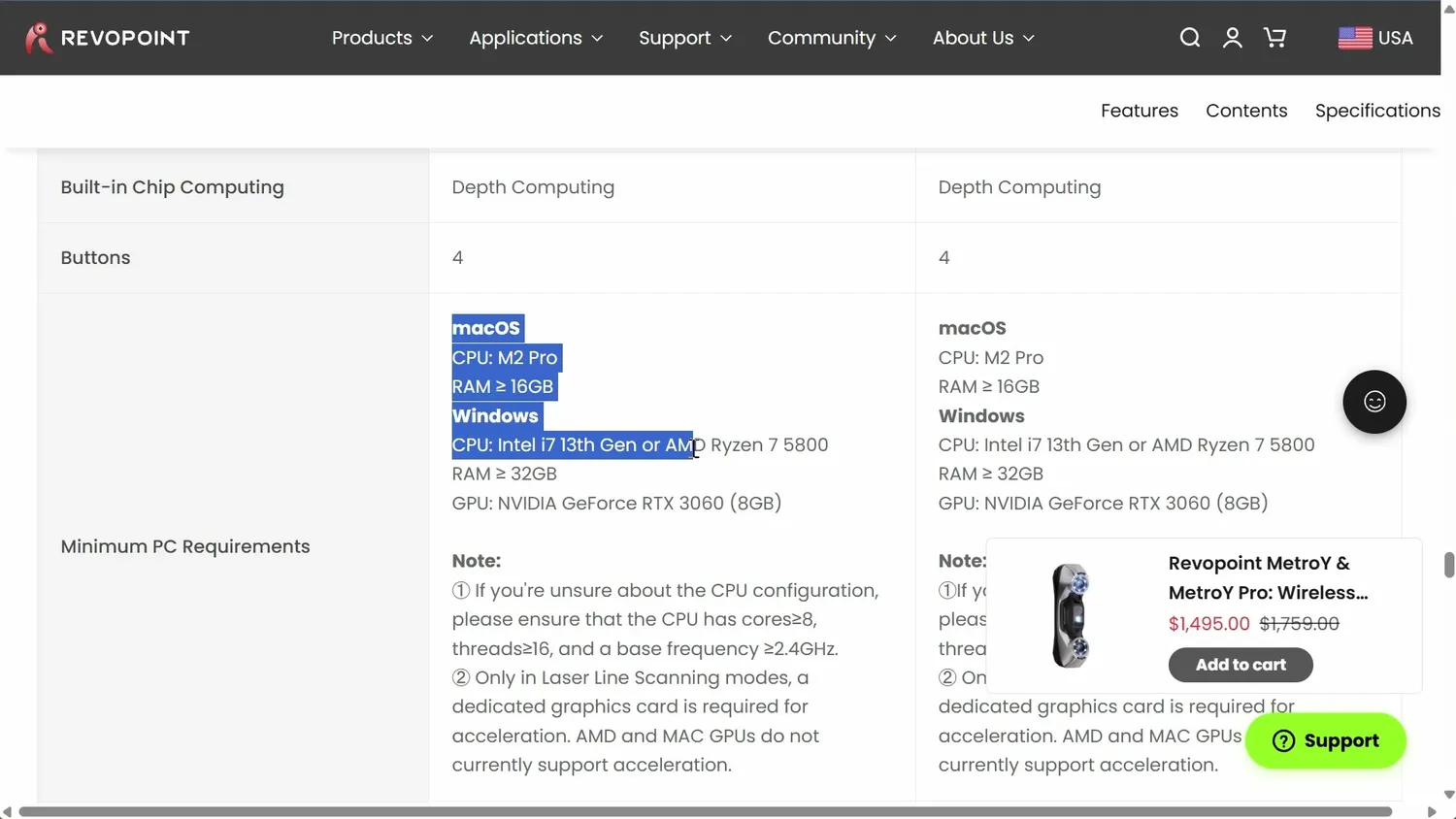Expand the Products menu
The width and height of the screenshot is (1456, 819).
(382, 38)
